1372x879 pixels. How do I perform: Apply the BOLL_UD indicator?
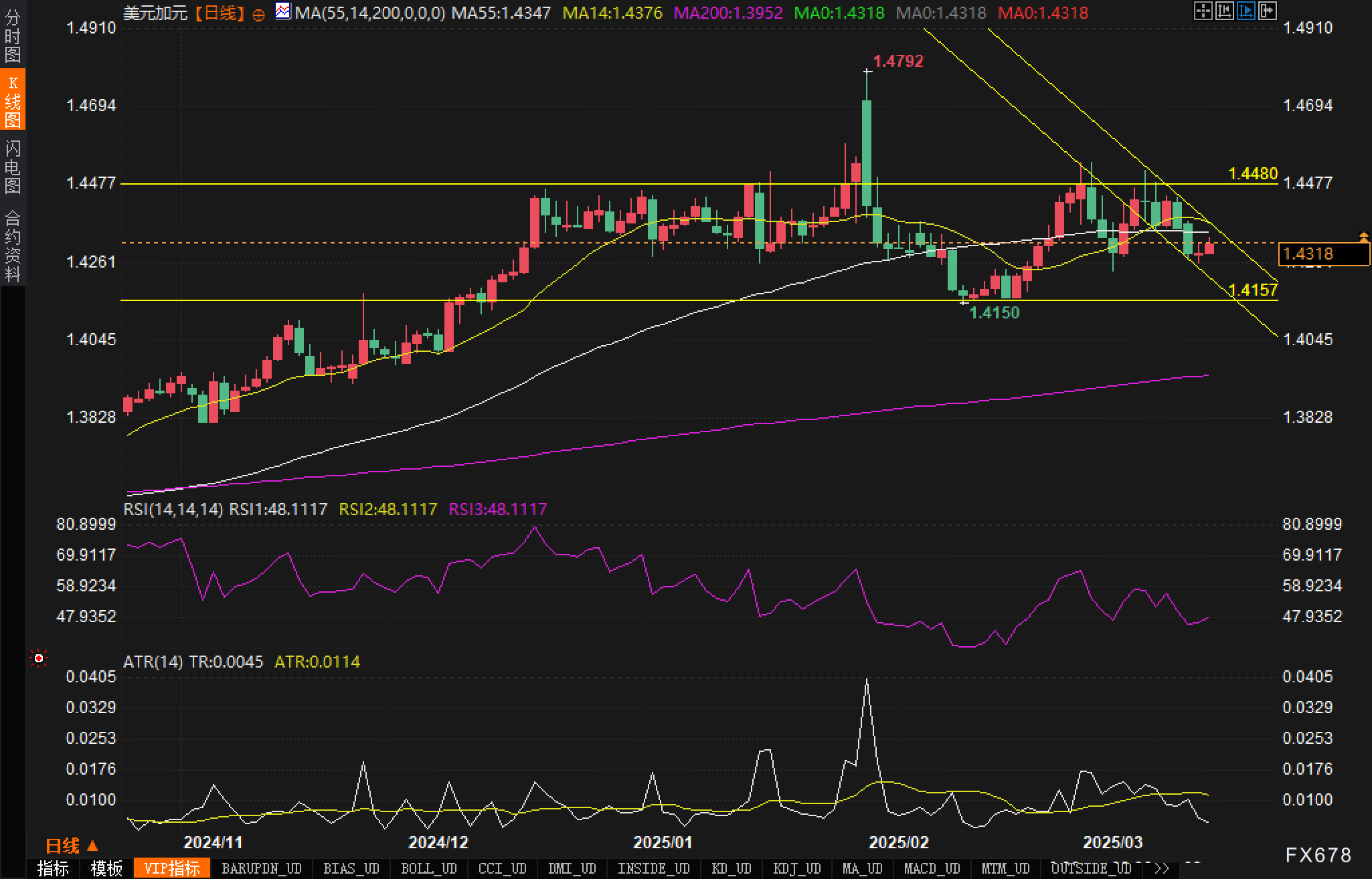(x=428, y=868)
